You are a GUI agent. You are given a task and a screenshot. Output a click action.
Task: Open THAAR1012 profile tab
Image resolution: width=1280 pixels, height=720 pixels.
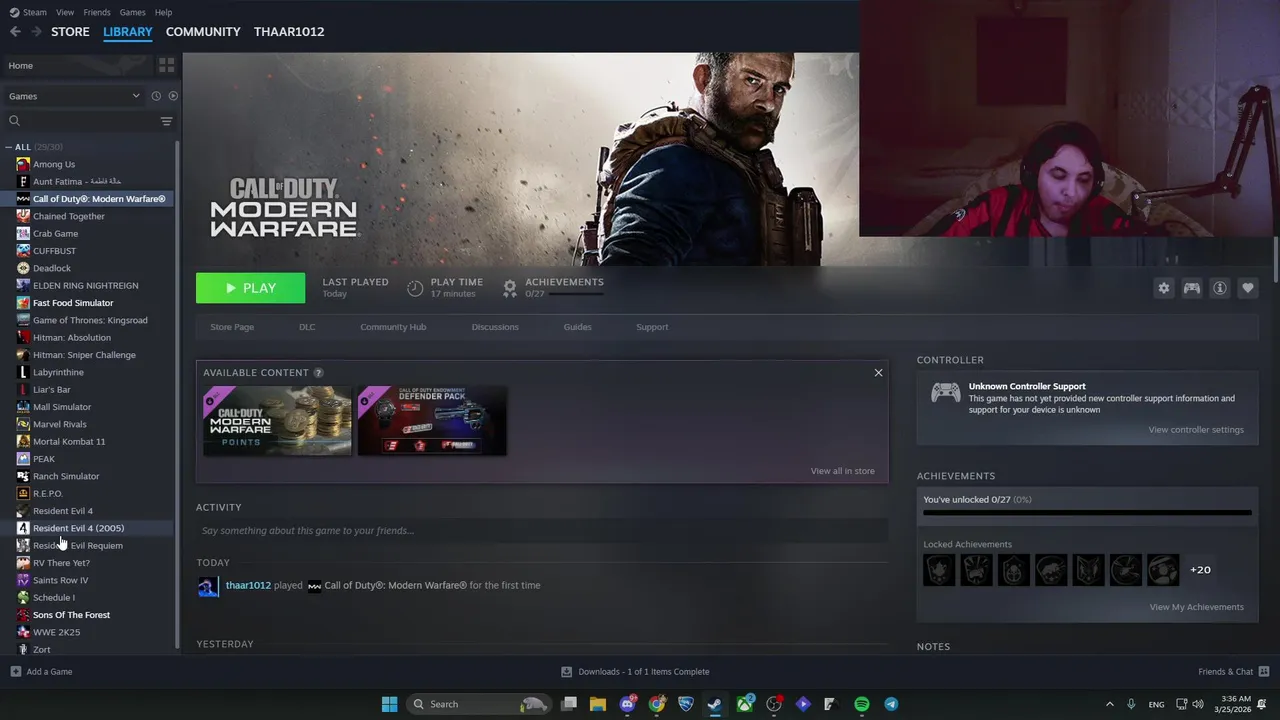point(289,32)
